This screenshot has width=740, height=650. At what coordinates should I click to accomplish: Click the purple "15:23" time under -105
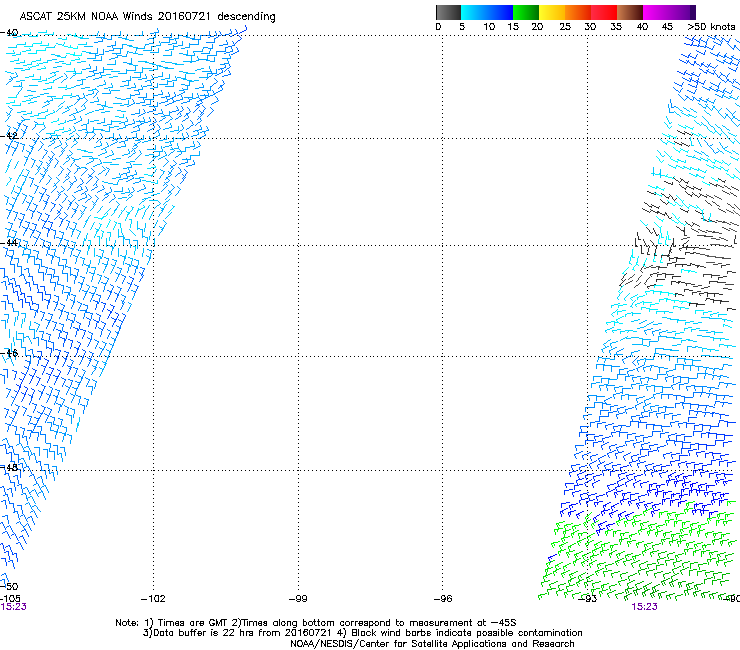click(13, 607)
